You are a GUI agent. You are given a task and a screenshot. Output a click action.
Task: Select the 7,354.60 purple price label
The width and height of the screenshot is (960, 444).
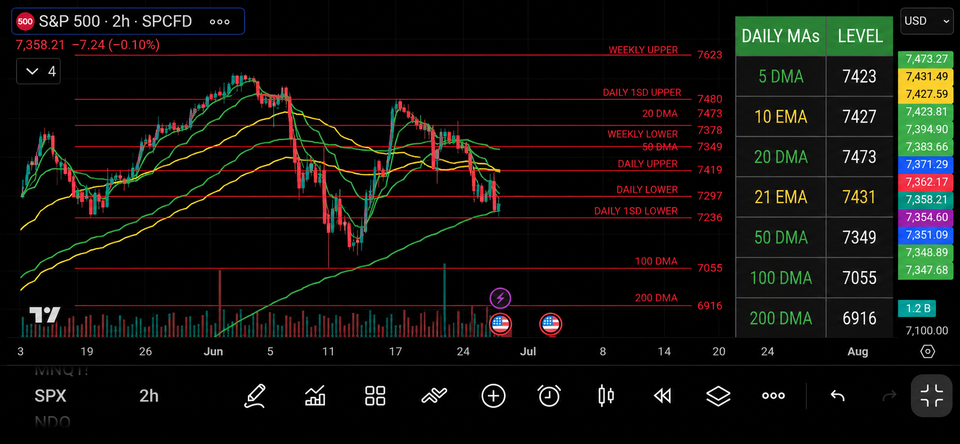click(926, 217)
